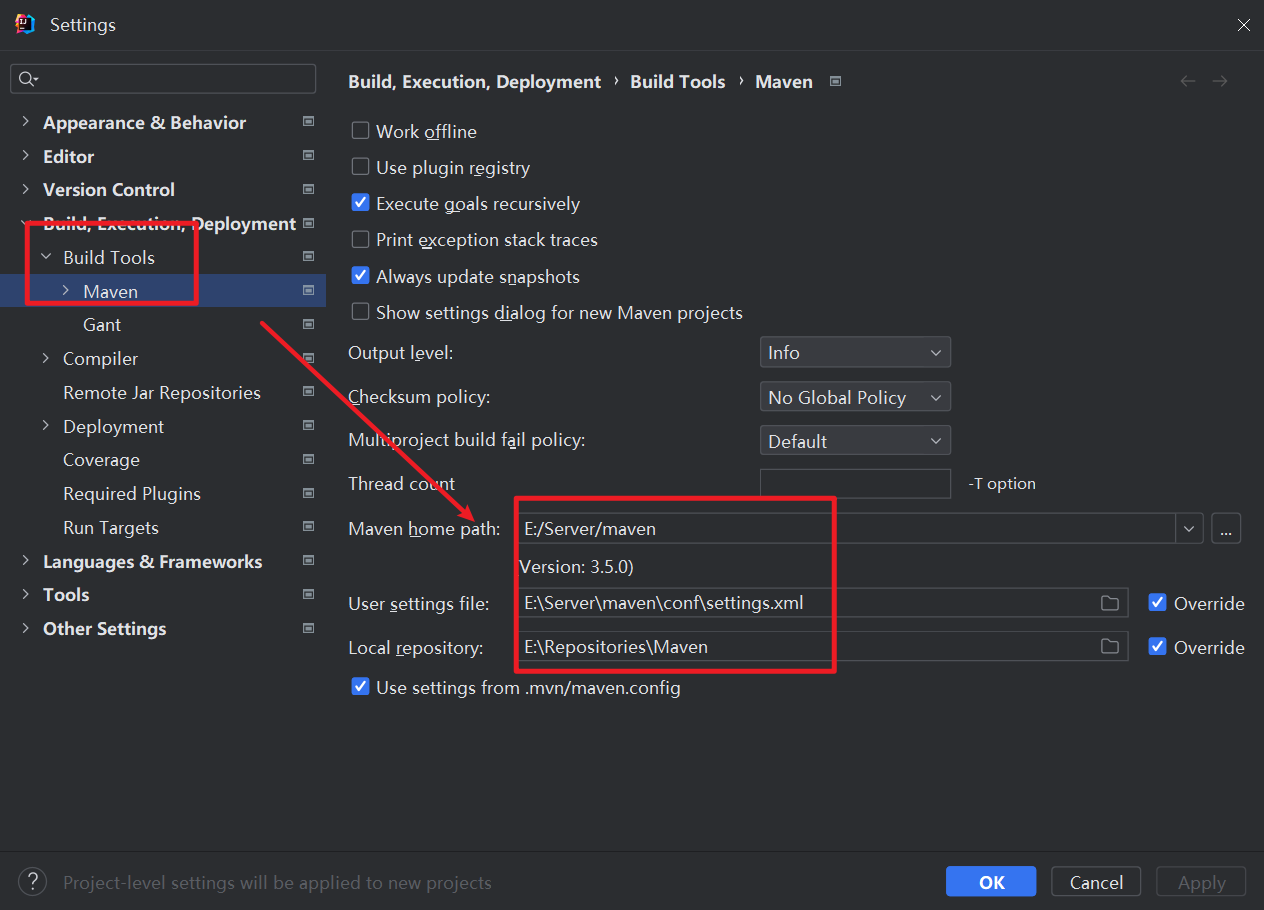Screen dimensions: 1264x910
Task: Click project-level icon beside Gant
Action: coord(308,325)
